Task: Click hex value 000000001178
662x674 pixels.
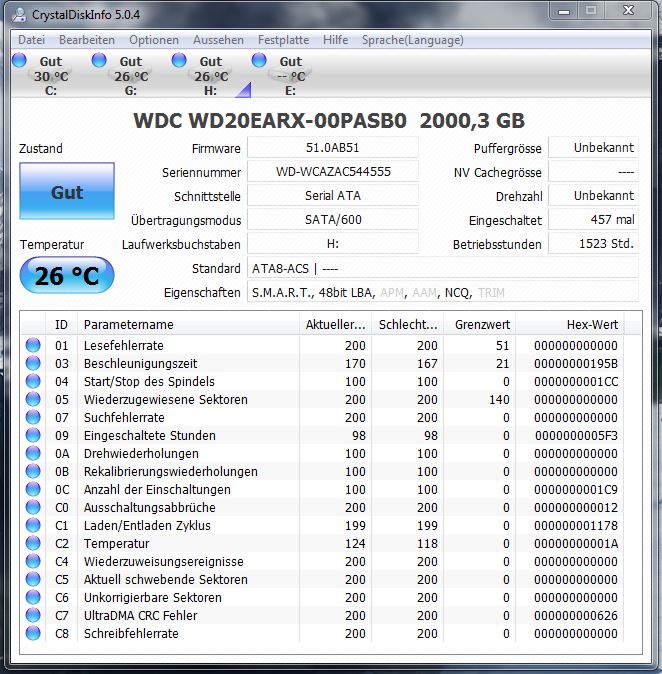Action: click(x=576, y=526)
